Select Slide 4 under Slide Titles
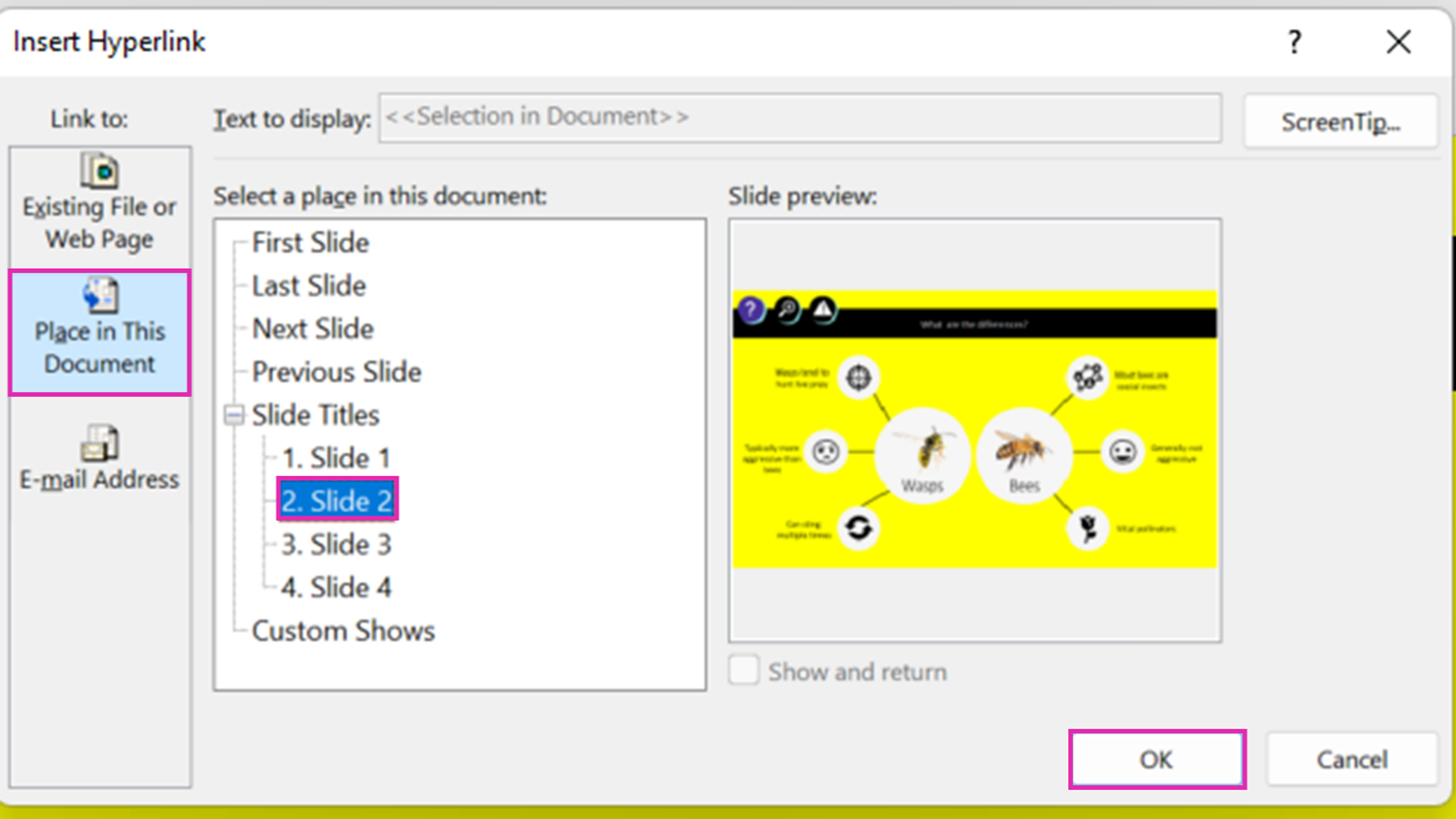Viewport: 1456px width, 819px height. (338, 586)
